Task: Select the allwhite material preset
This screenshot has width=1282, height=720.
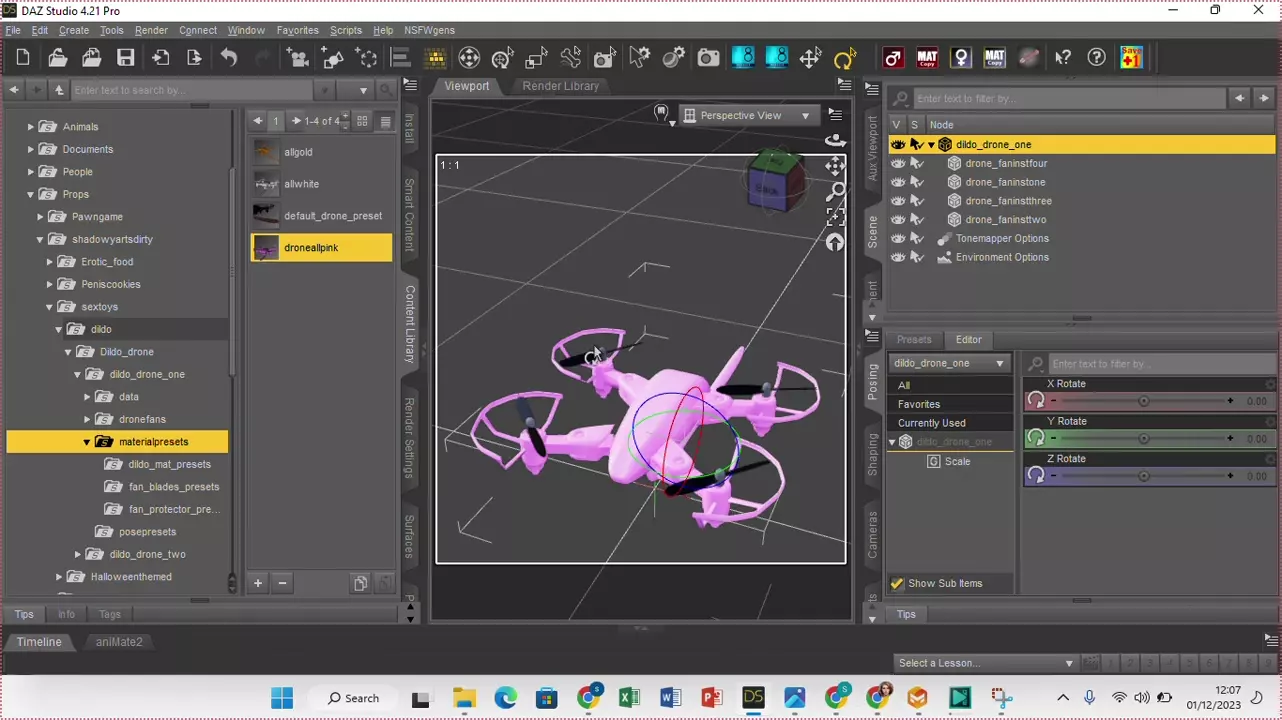Action: point(301,184)
